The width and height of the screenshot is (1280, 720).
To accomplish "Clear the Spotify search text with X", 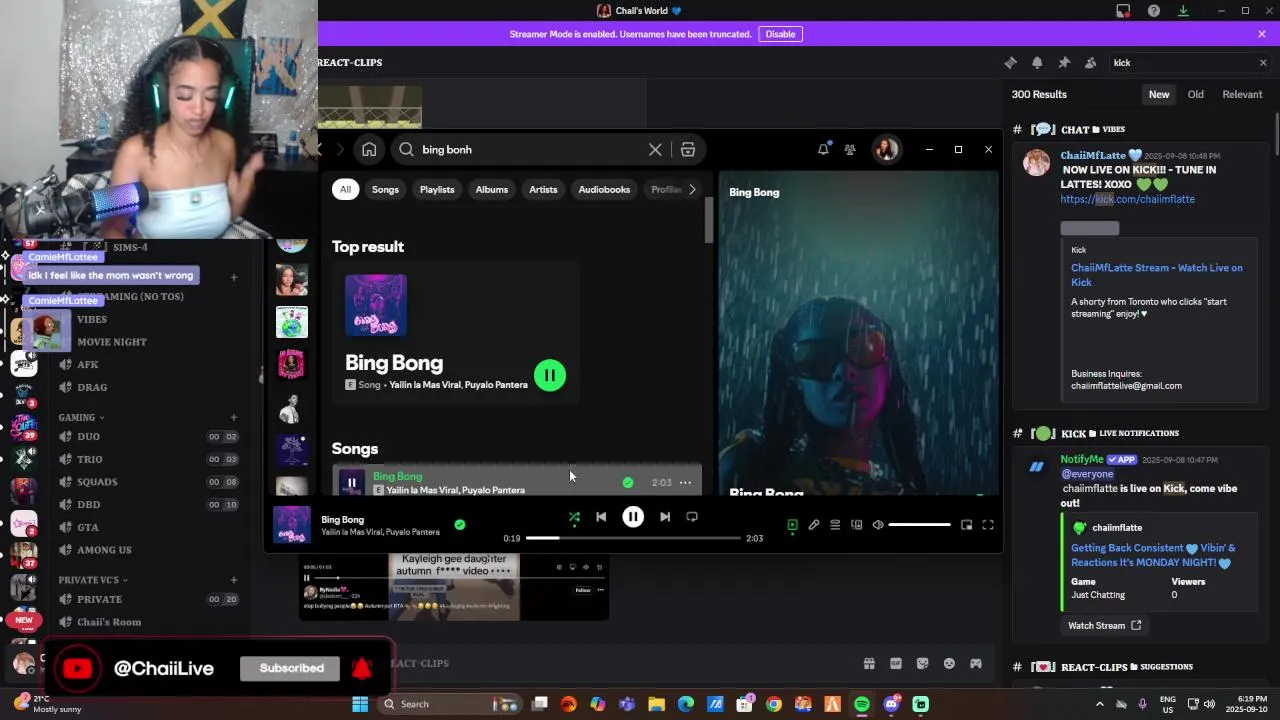I will (x=655, y=149).
